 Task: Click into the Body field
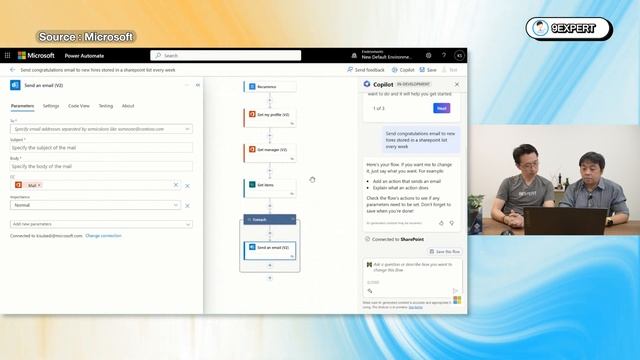tap(101, 167)
